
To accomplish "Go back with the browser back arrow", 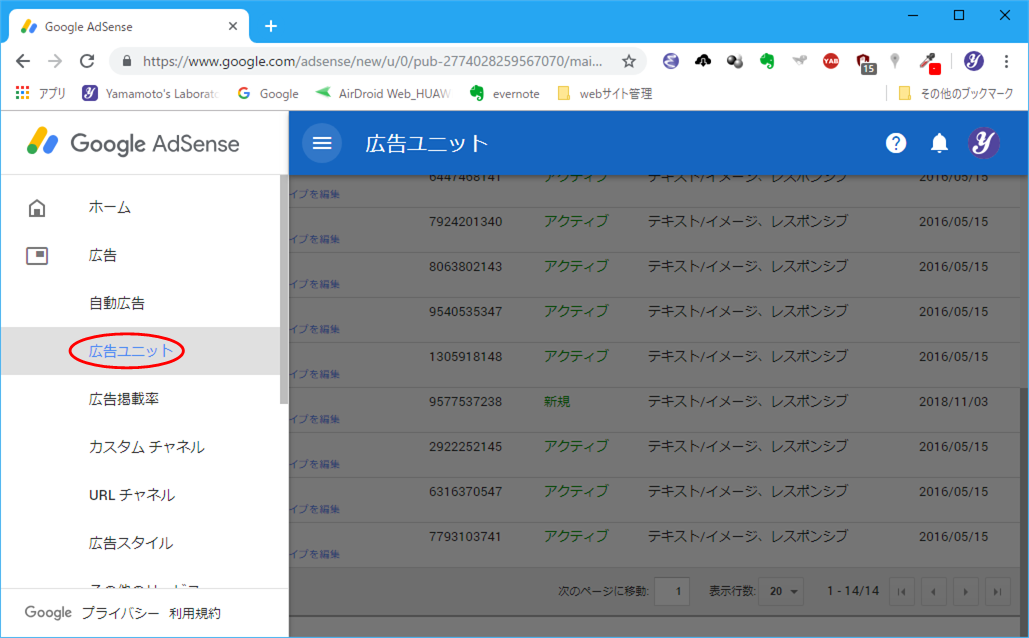I will (x=23, y=61).
